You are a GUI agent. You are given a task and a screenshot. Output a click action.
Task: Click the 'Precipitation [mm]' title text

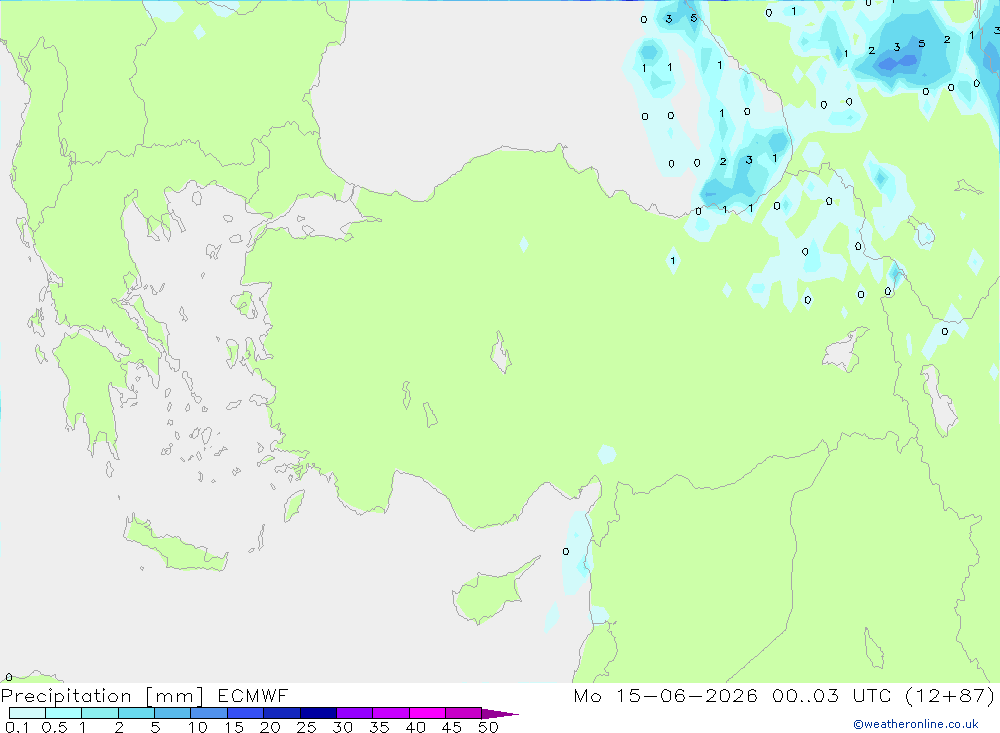(x=103, y=696)
